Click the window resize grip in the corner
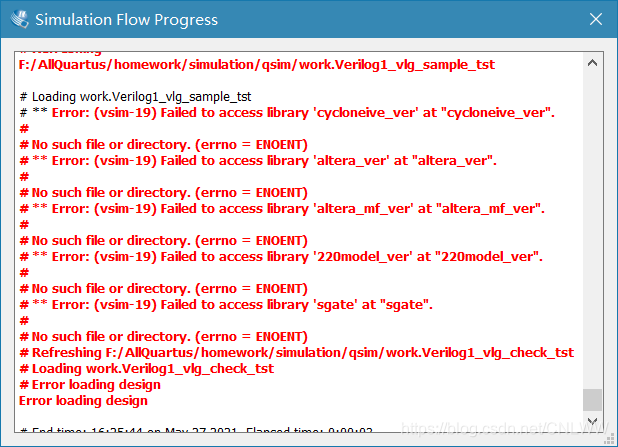618x447 pixels. pyautogui.click(x=611, y=440)
